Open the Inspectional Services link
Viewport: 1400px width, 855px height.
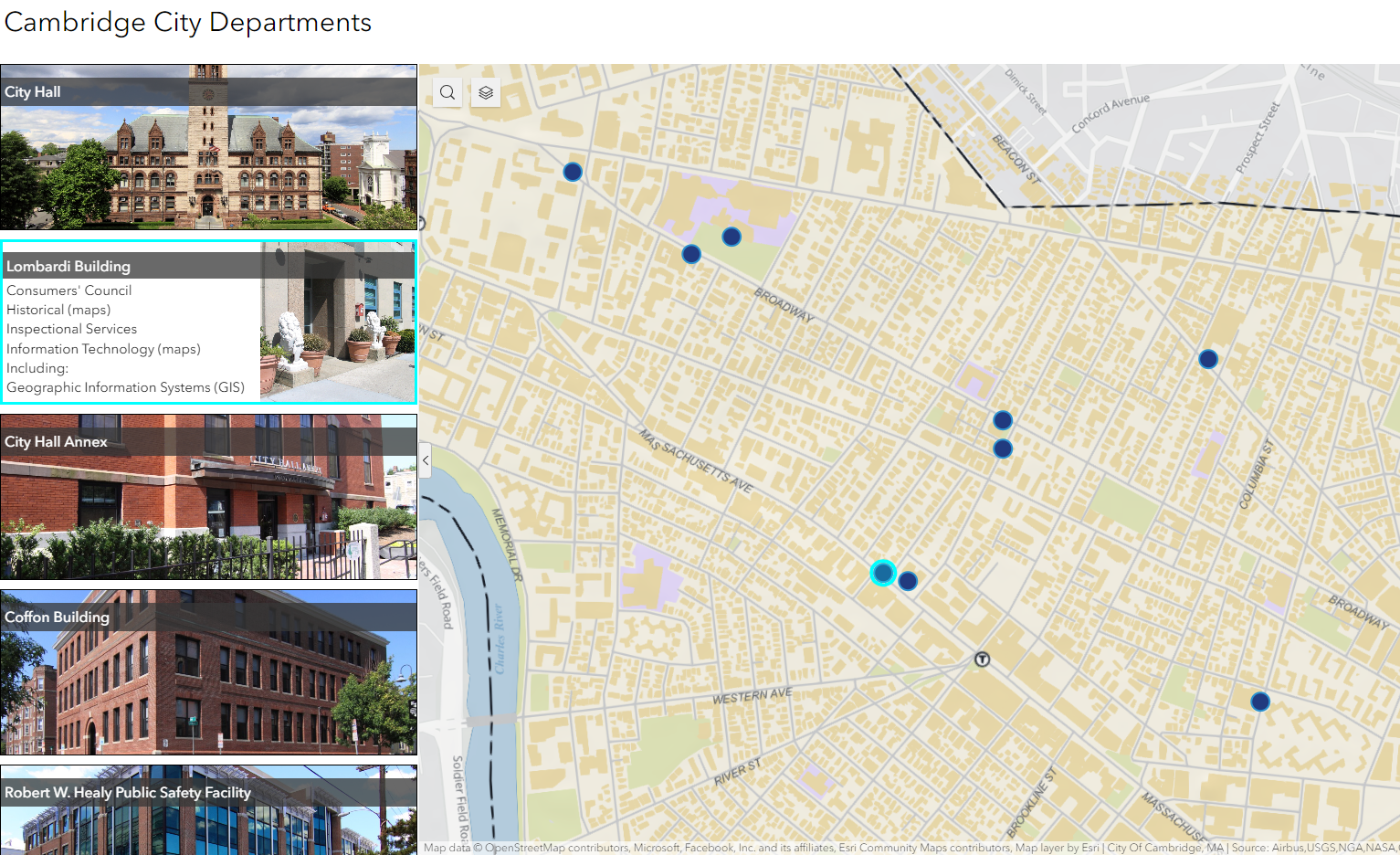(72, 329)
